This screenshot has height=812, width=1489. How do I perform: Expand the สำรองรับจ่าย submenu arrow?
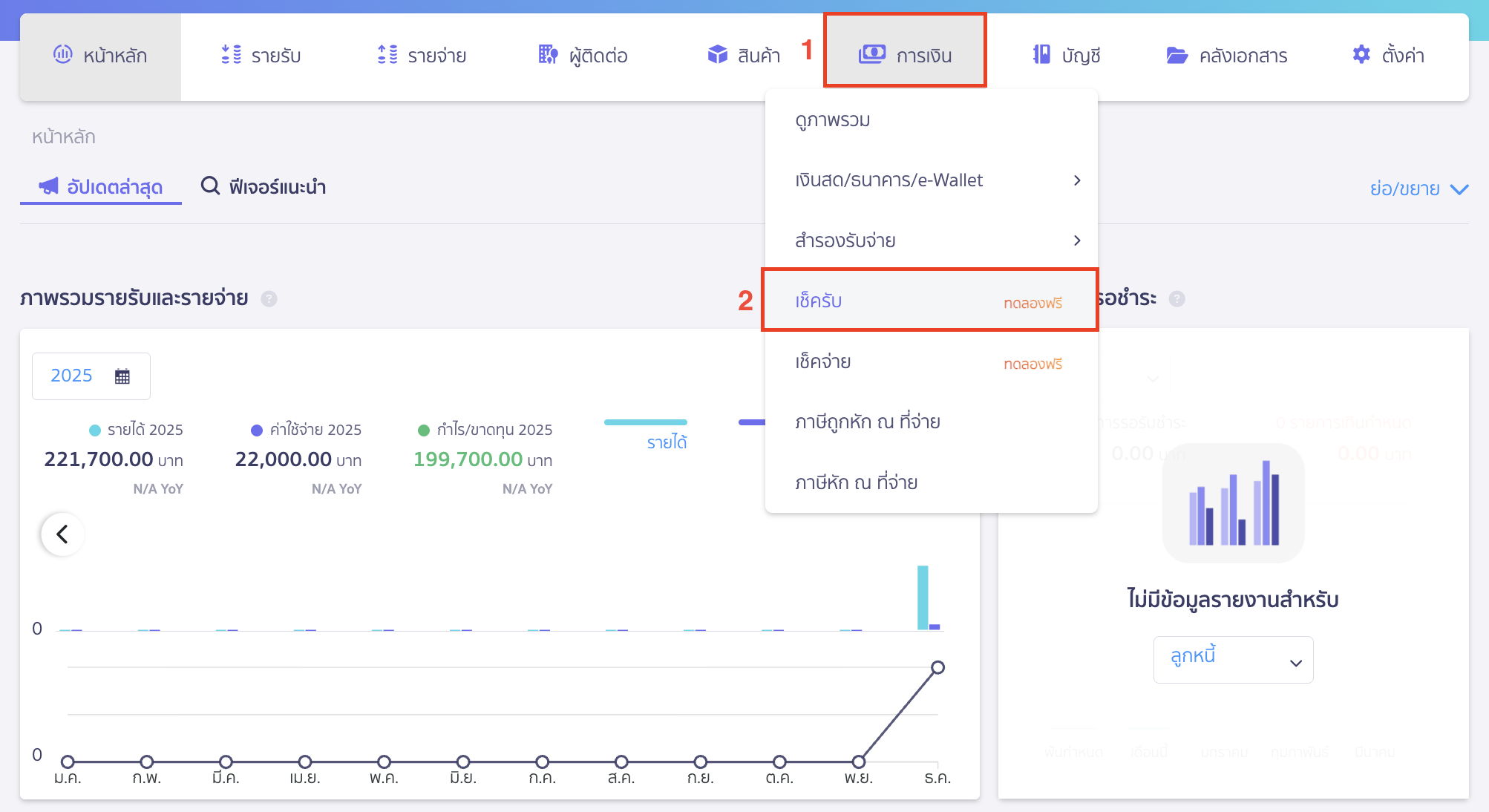click(1076, 240)
